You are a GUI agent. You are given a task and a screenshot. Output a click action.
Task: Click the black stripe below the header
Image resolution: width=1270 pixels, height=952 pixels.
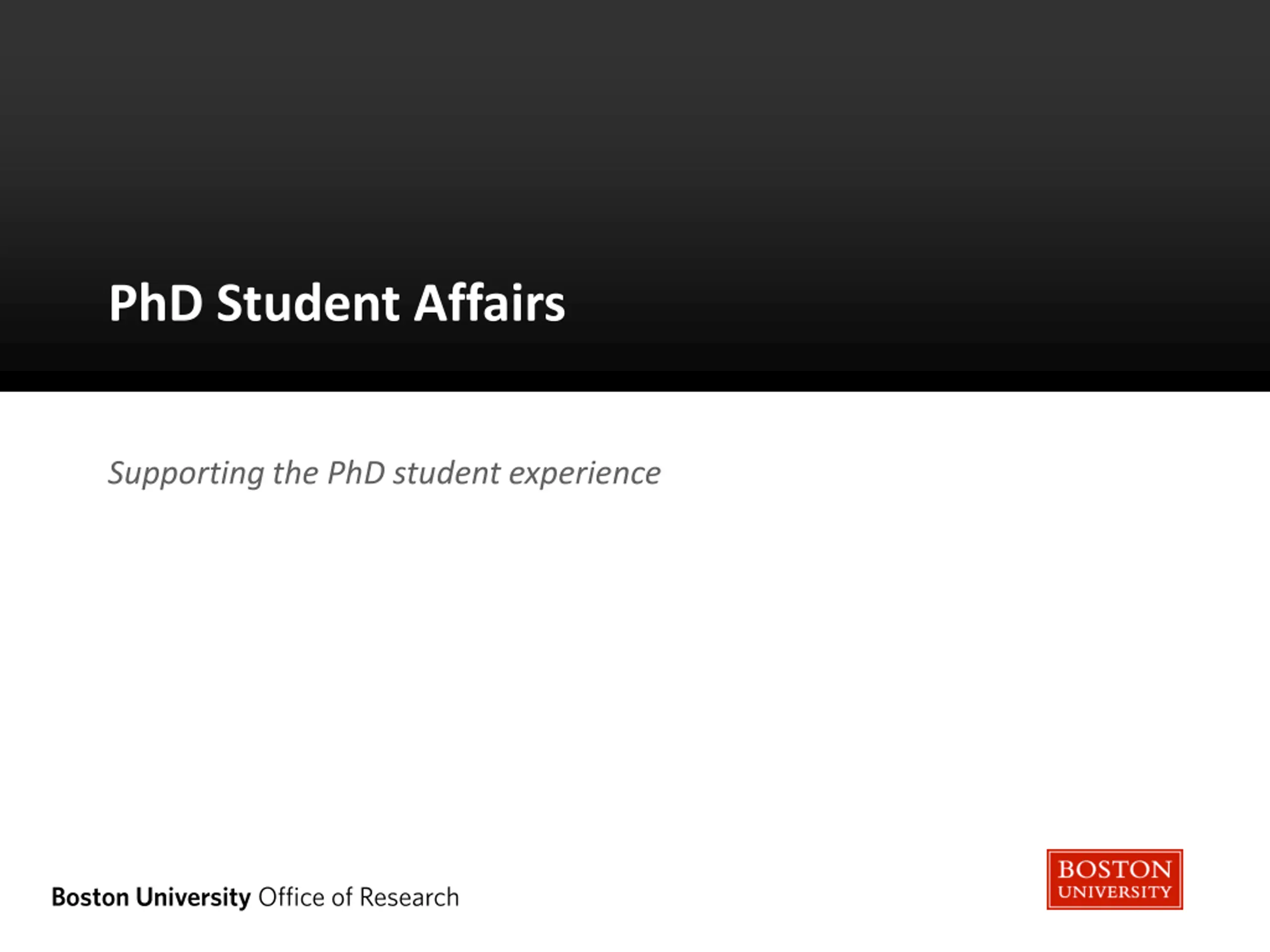click(x=635, y=381)
